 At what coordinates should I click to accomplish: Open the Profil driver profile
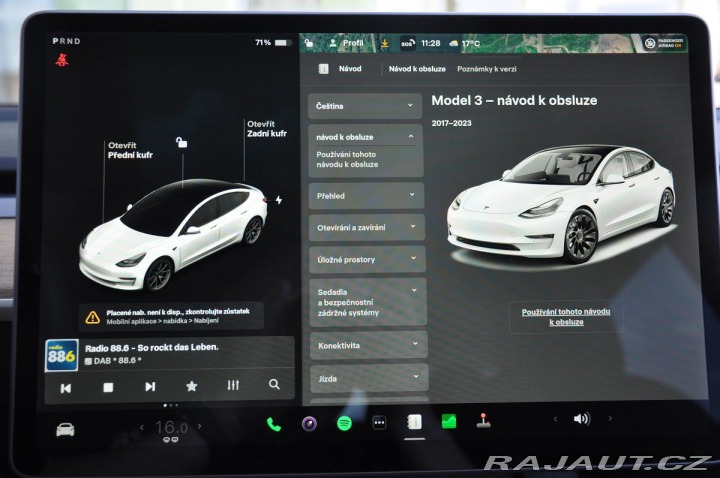coord(346,43)
